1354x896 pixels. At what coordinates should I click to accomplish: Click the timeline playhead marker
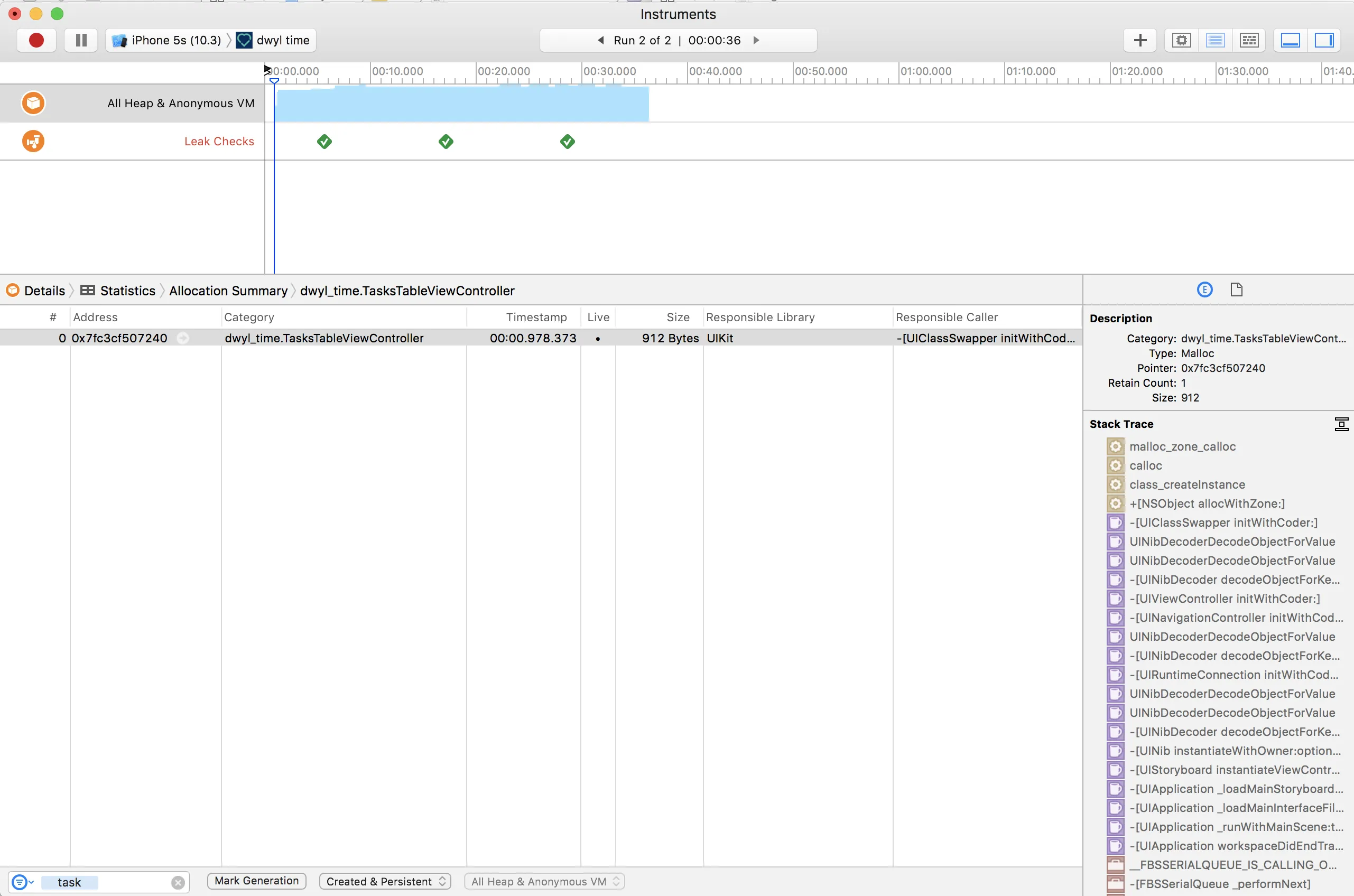(274, 81)
